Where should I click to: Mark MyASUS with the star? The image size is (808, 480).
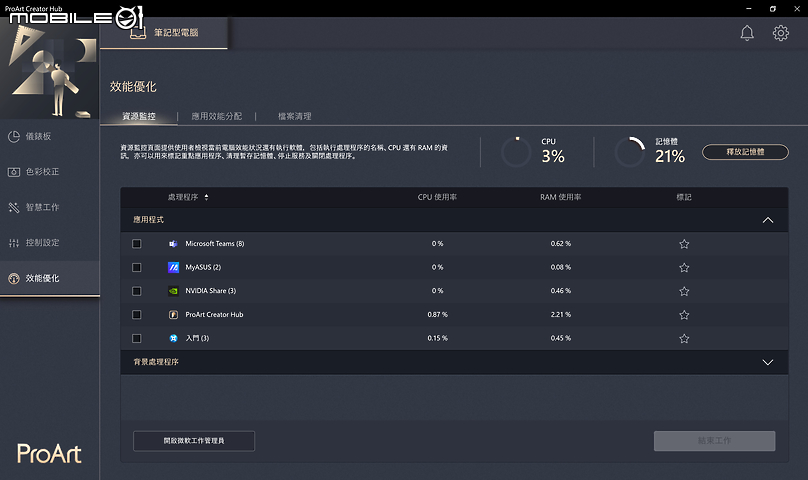coord(684,268)
